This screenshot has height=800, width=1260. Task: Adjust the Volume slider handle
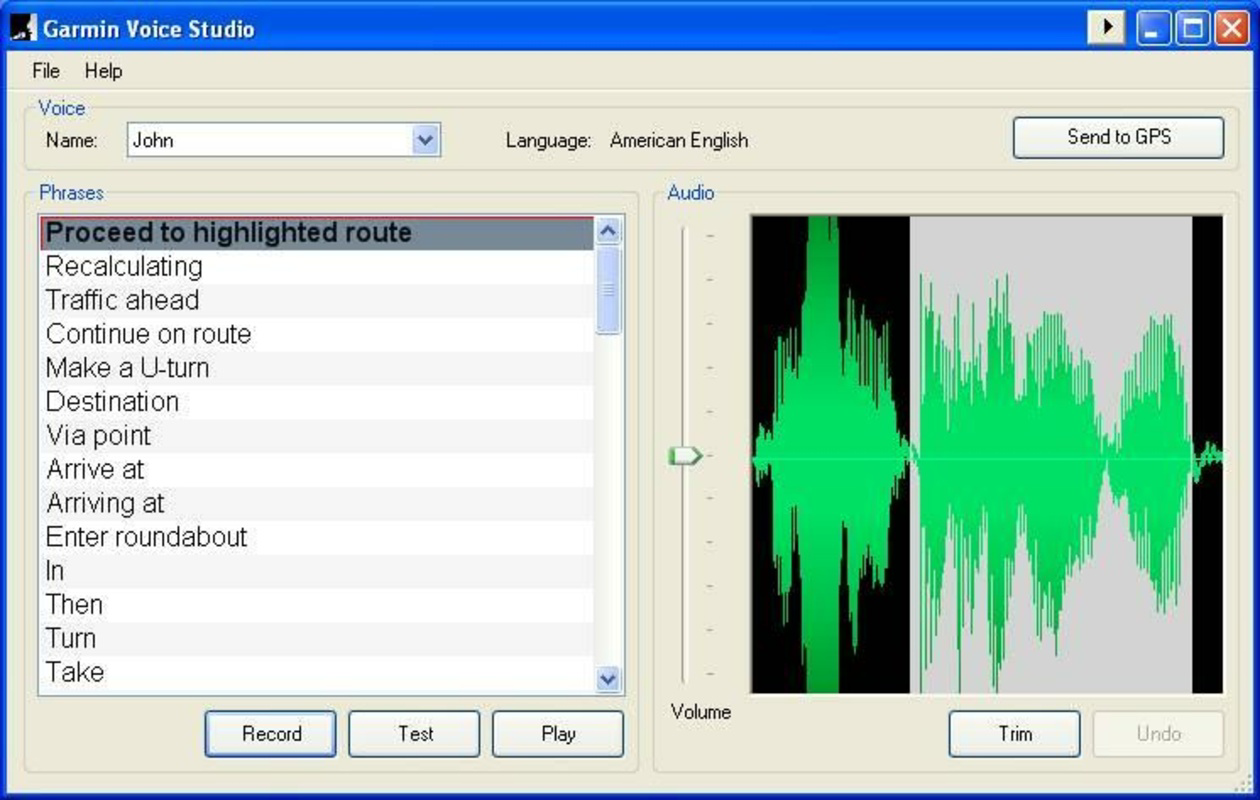point(684,457)
